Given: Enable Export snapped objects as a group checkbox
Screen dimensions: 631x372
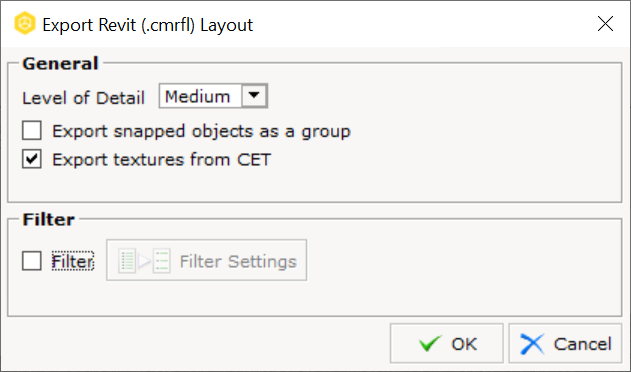Looking at the screenshot, I should [32, 130].
